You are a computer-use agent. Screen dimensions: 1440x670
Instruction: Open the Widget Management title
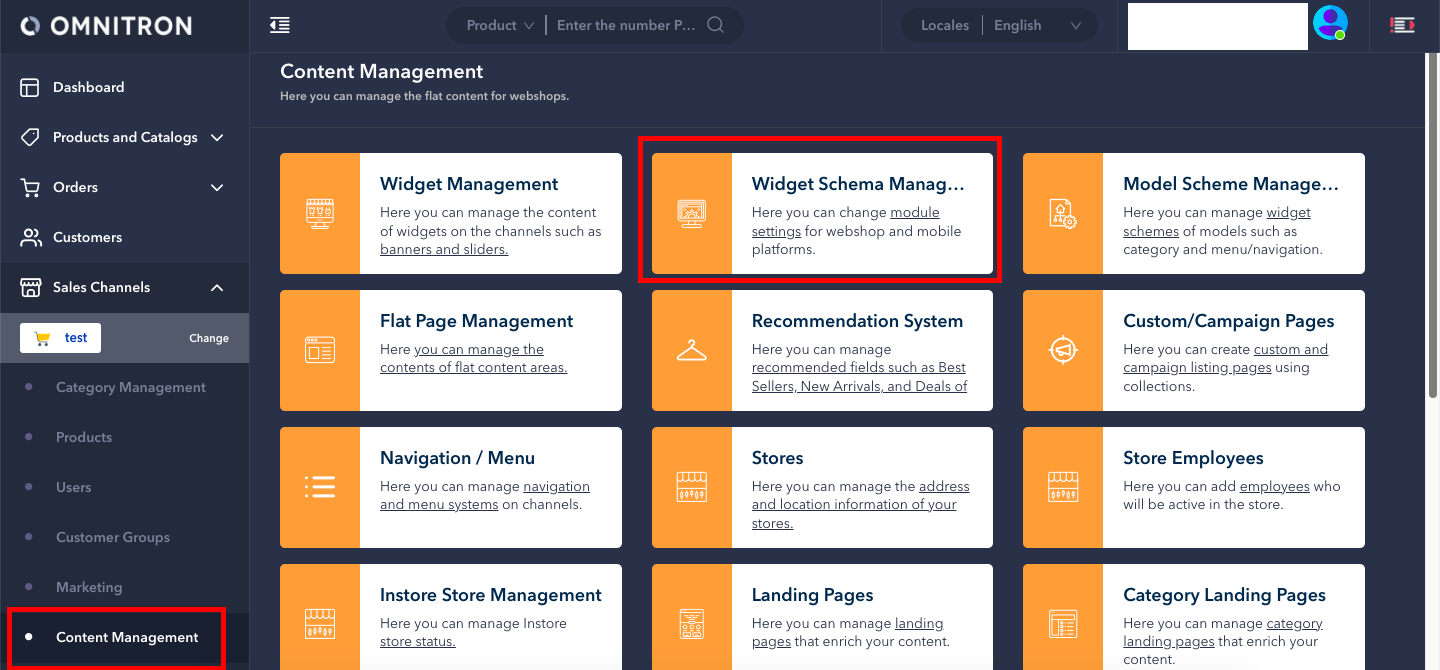pyautogui.click(x=469, y=184)
